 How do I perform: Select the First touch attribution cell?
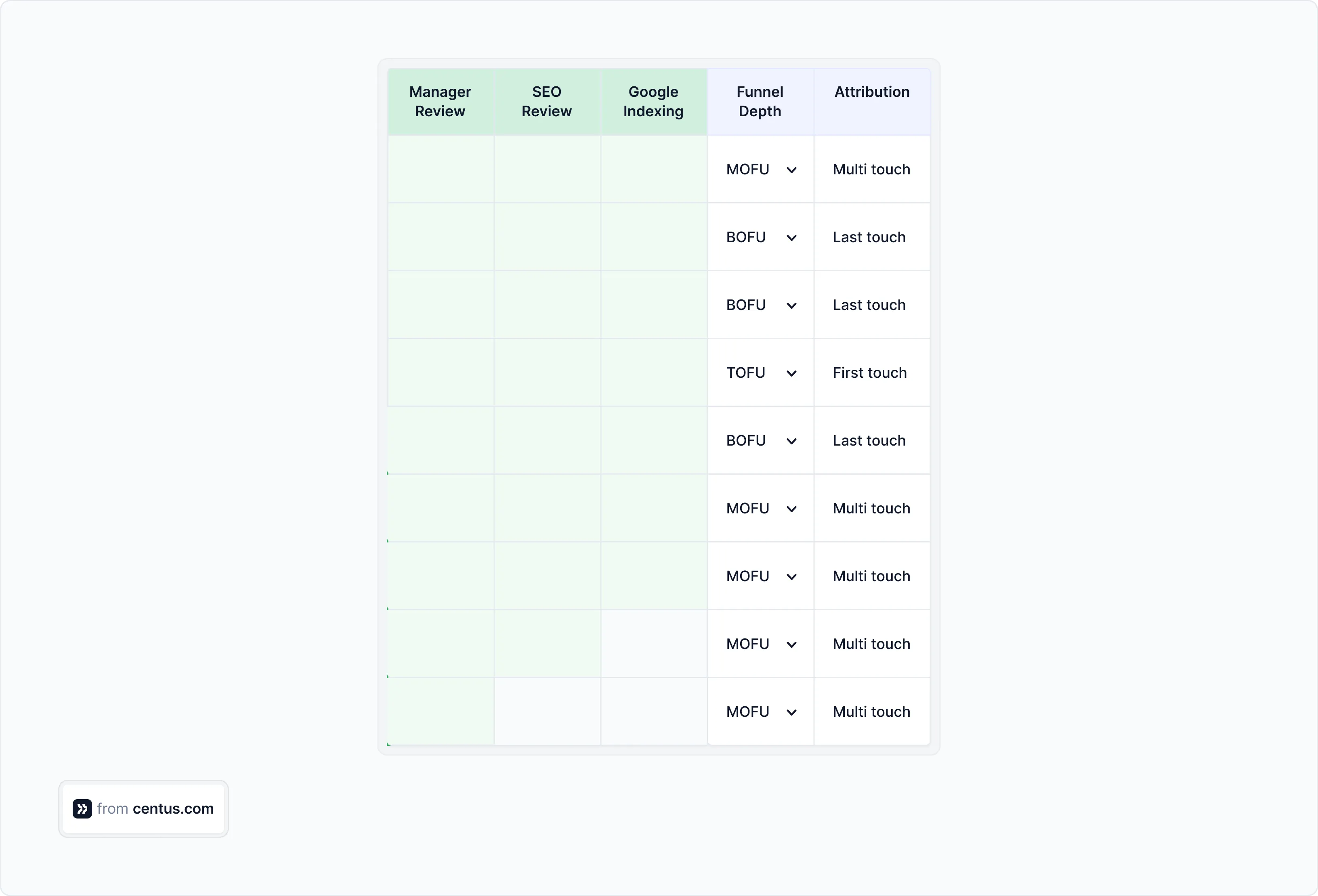[x=869, y=373]
